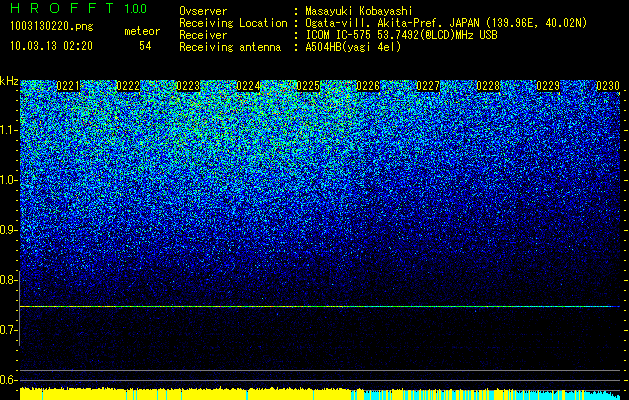Screen dimensions: 629x400
Task: Click the 0.6 frequency axis label
Action: [9, 380]
